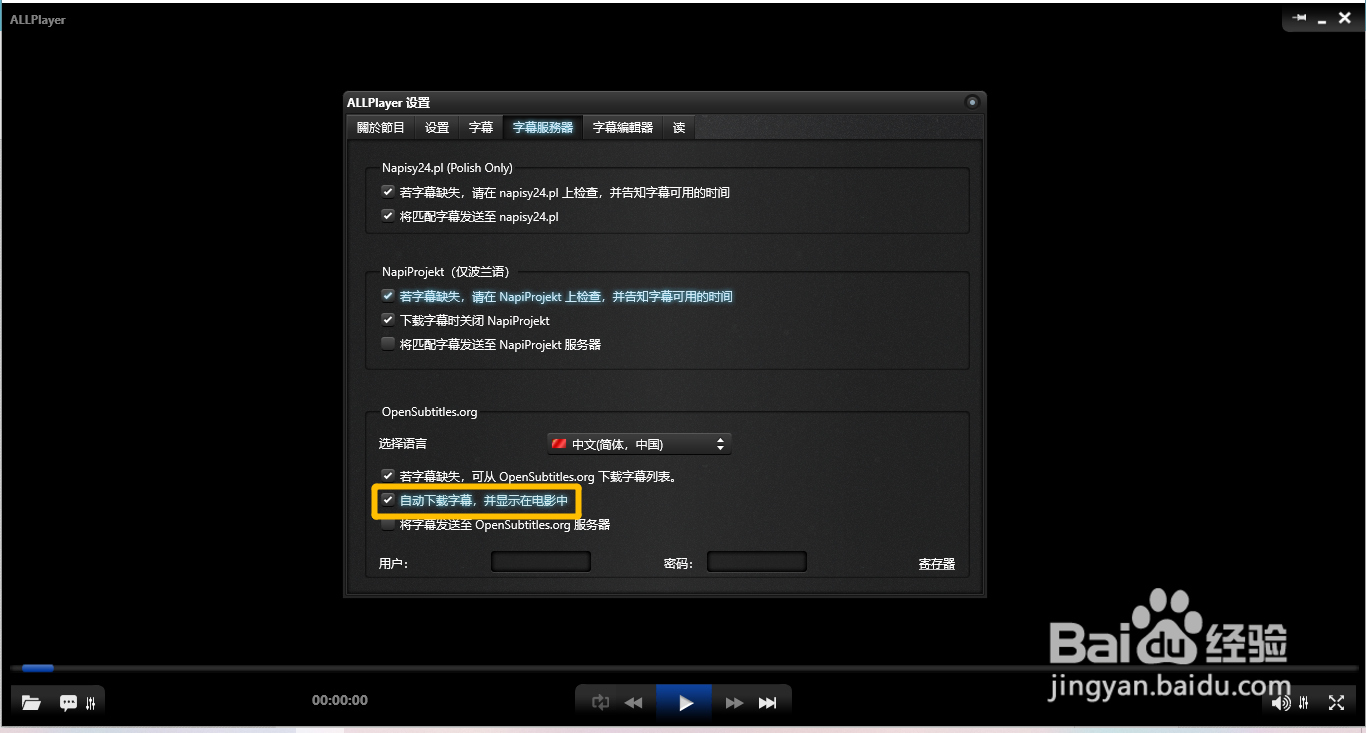
Task: Click the 00:00:00 time display
Action: (340, 700)
